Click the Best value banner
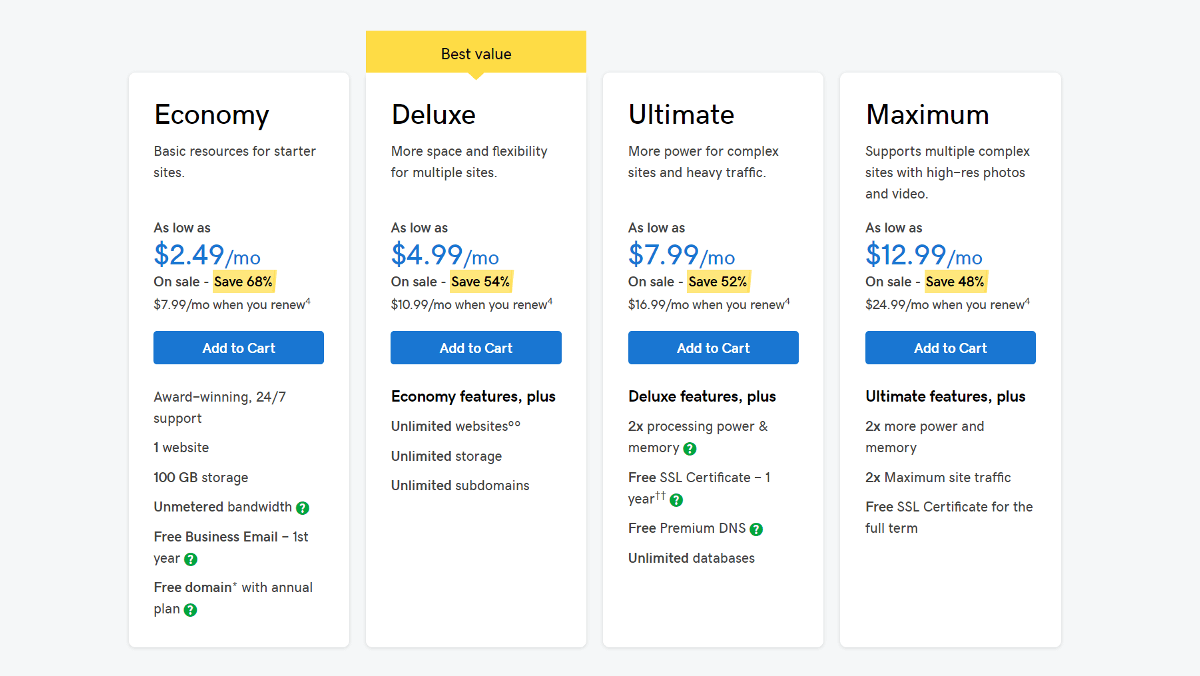 [x=476, y=54]
